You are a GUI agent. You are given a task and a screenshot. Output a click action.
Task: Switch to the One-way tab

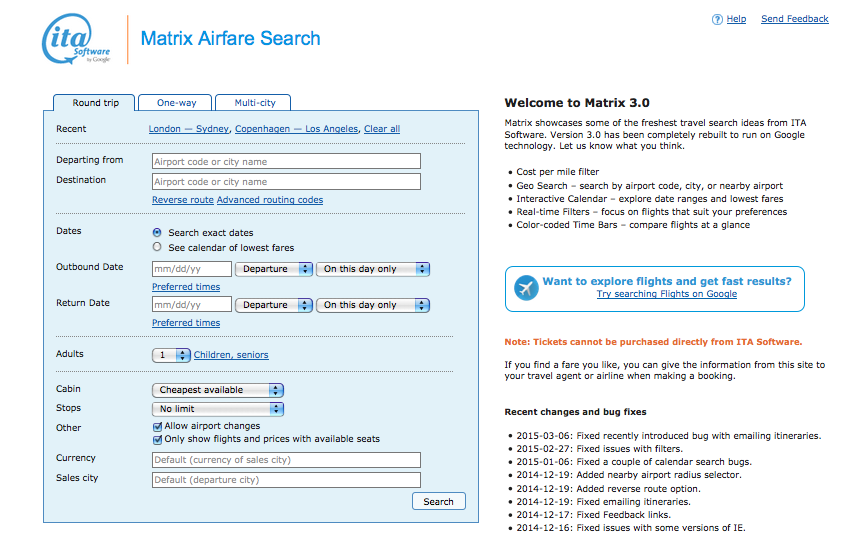tap(177, 103)
